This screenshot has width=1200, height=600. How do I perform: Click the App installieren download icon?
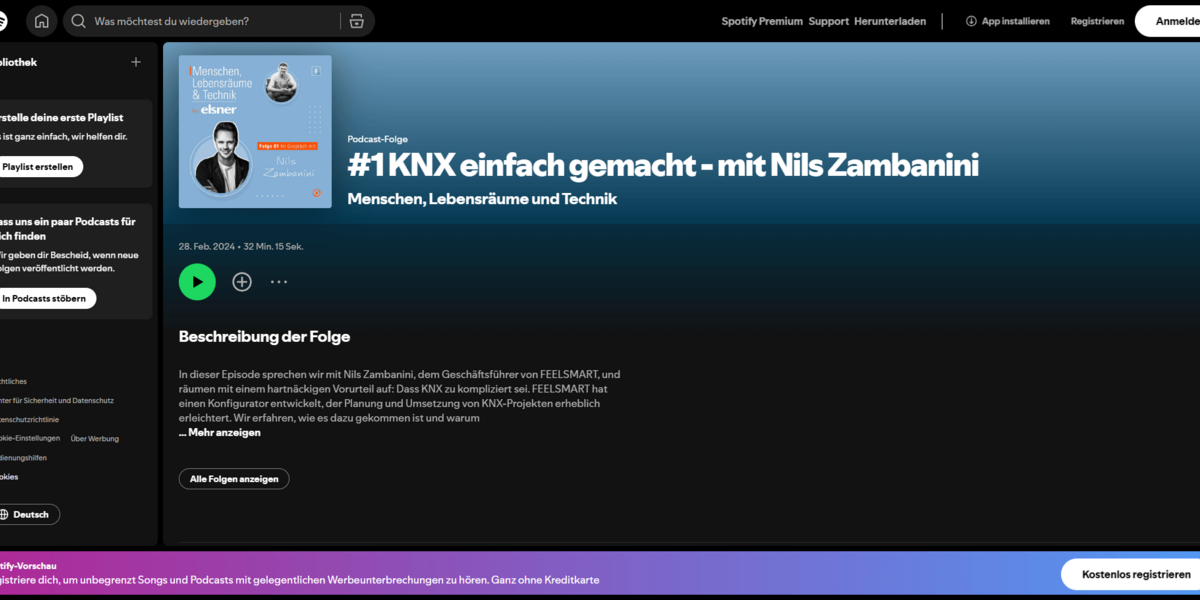pyautogui.click(x=971, y=21)
